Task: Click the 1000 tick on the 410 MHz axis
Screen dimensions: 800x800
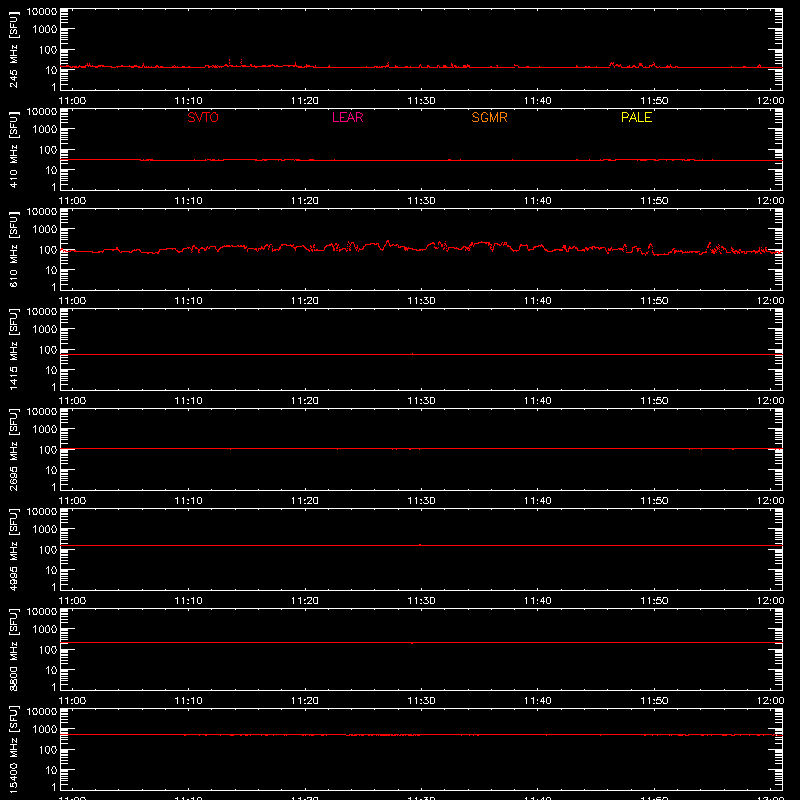Action: click(45, 130)
